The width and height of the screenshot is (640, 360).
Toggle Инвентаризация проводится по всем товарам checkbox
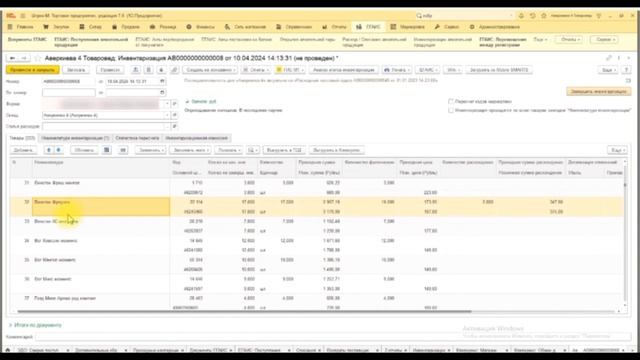tap(451, 111)
